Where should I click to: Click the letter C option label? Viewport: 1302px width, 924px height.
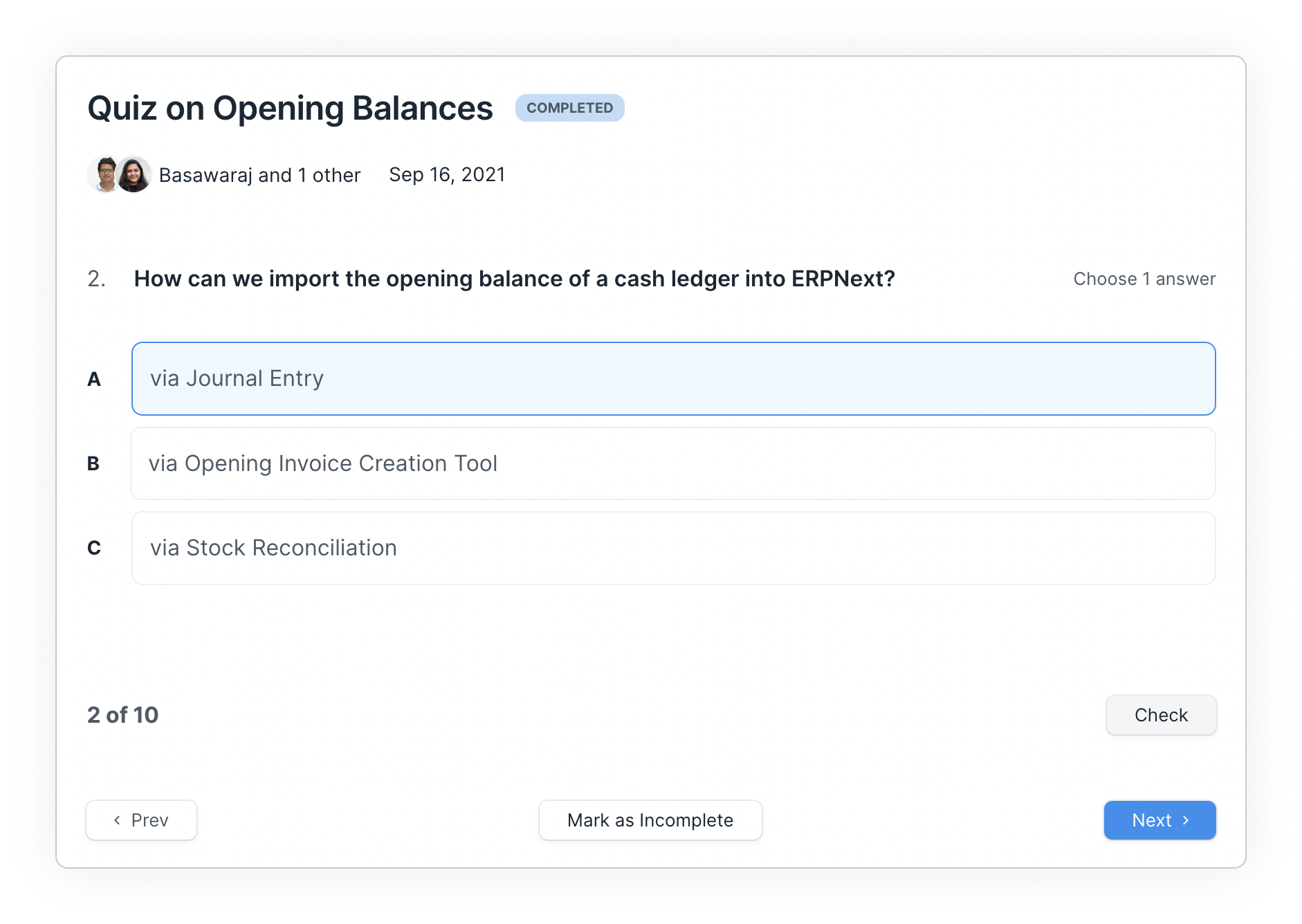pos(94,548)
